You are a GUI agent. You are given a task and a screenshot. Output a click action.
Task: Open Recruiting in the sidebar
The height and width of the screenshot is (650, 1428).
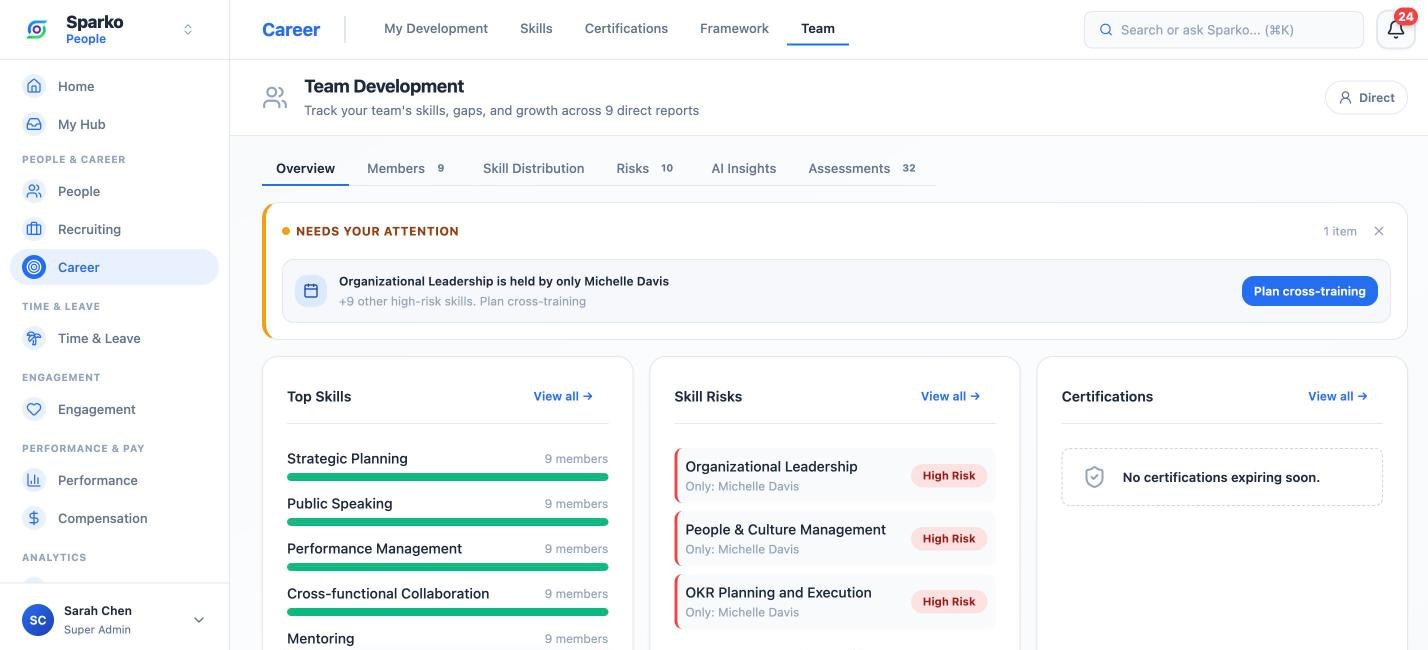click(114, 229)
